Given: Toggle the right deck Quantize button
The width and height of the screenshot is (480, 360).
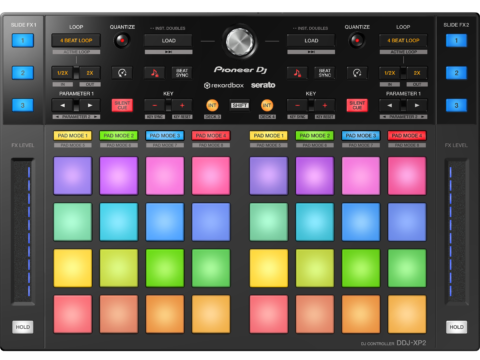Looking at the screenshot, I should pyautogui.click(x=357, y=41).
